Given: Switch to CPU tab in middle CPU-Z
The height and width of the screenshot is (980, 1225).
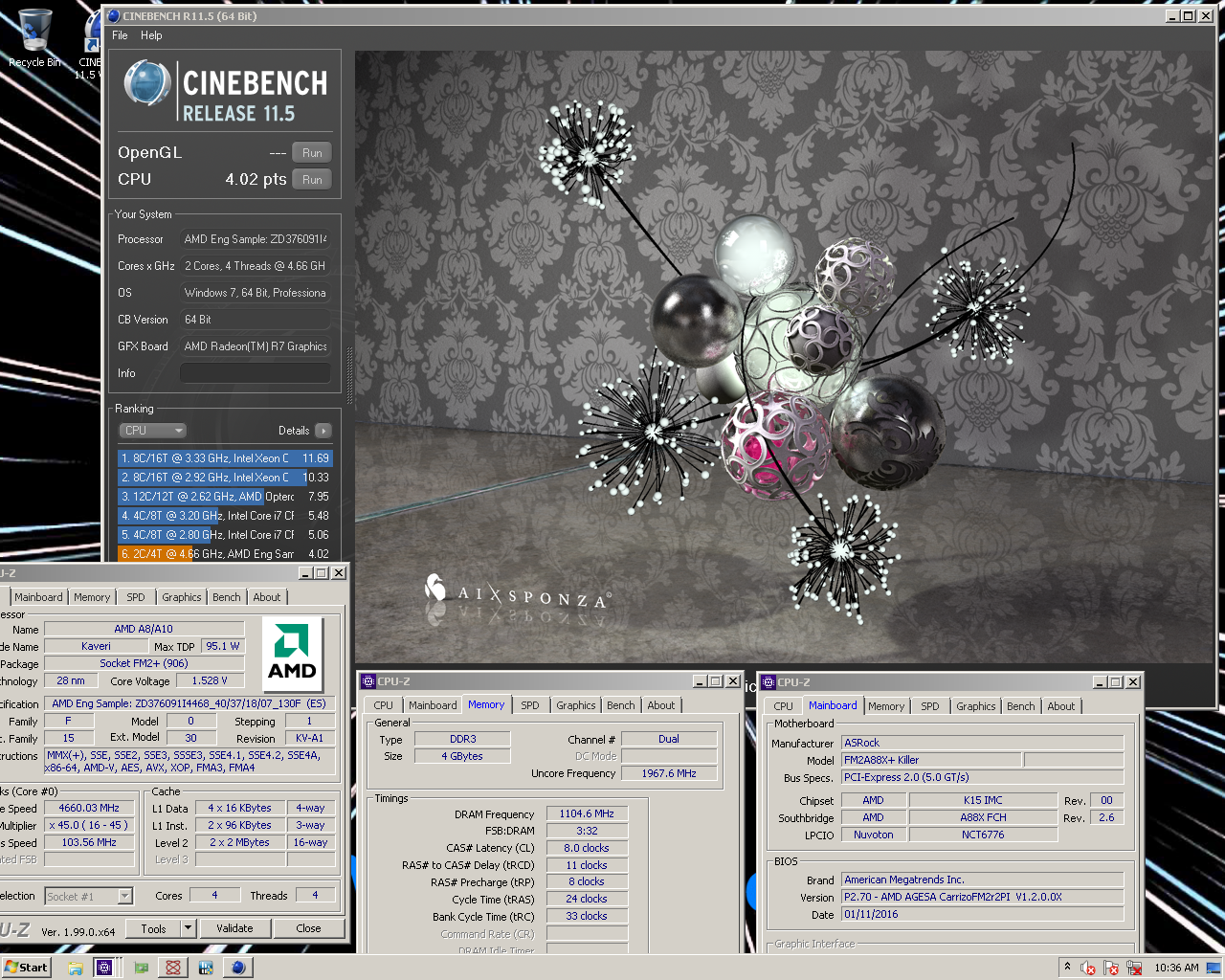Looking at the screenshot, I should click(384, 705).
